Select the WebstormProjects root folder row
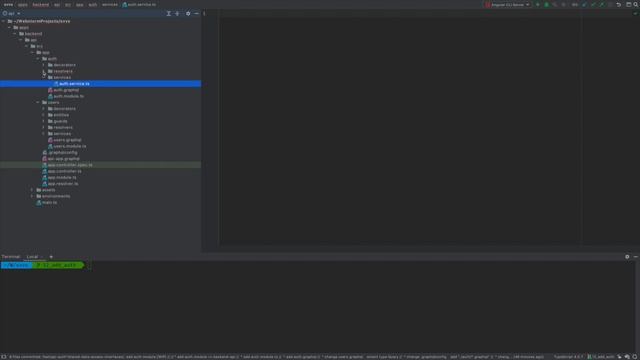The height and width of the screenshot is (360, 640). click(100, 21)
